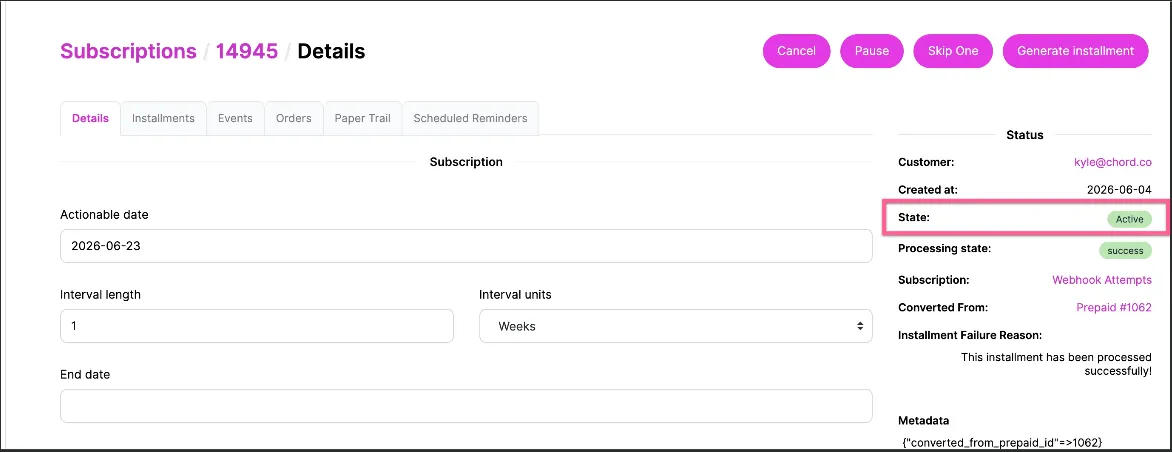Open the Events tab
The height and width of the screenshot is (452, 1172).
(235, 118)
